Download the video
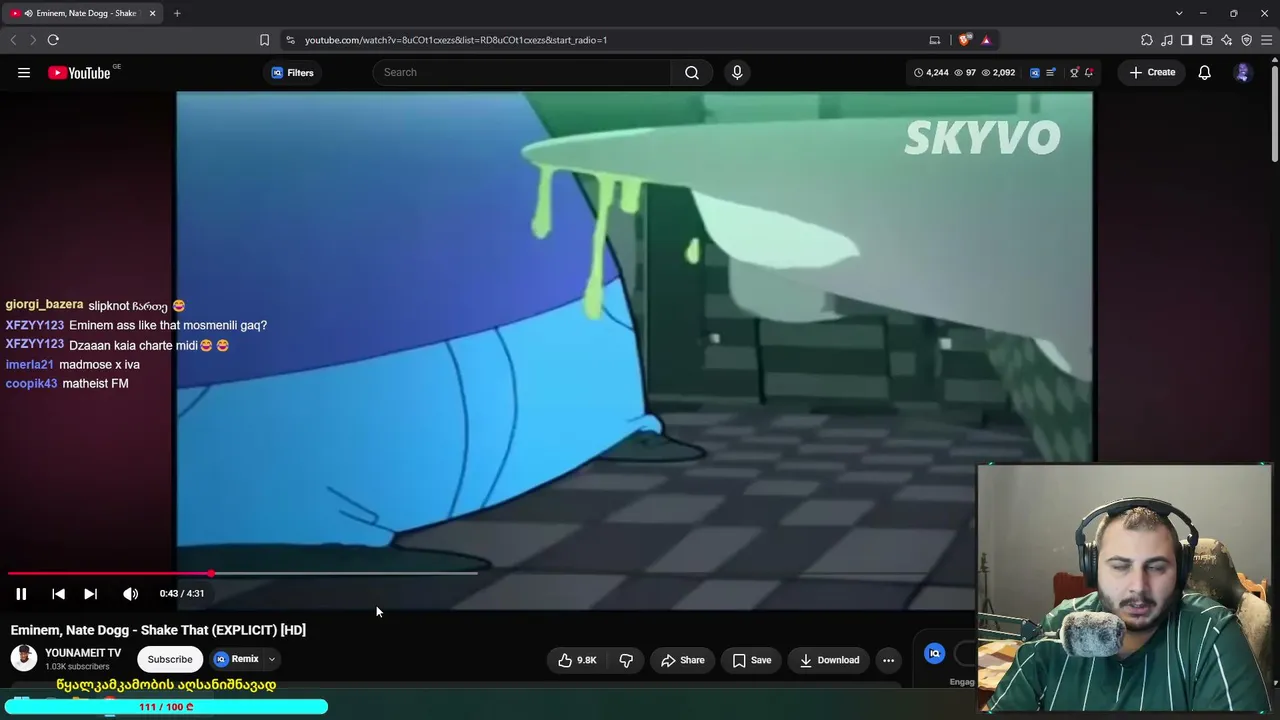The height and width of the screenshot is (720, 1280). pyautogui.click(x=829, y=660)
